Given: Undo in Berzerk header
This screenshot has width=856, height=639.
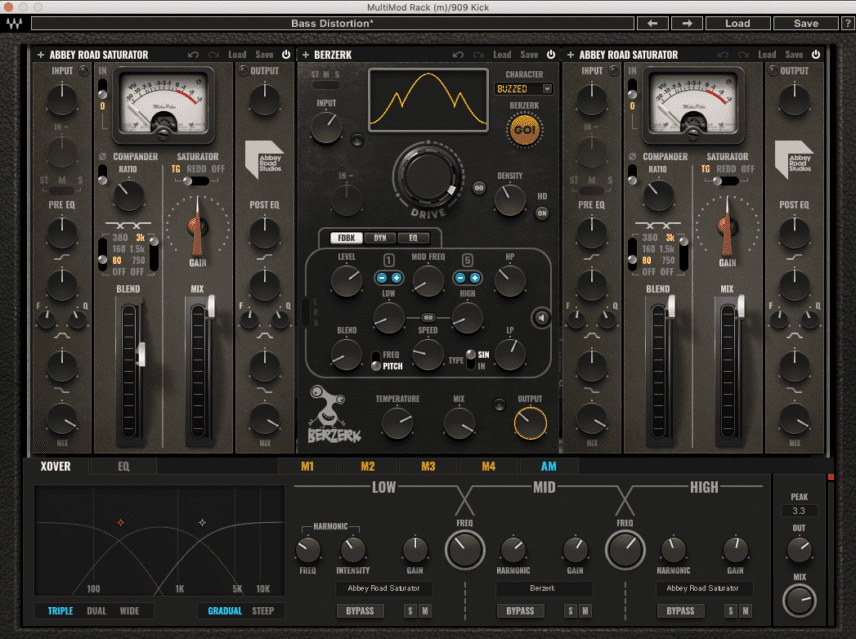Looking at the screenshot, I should (458, 55).
